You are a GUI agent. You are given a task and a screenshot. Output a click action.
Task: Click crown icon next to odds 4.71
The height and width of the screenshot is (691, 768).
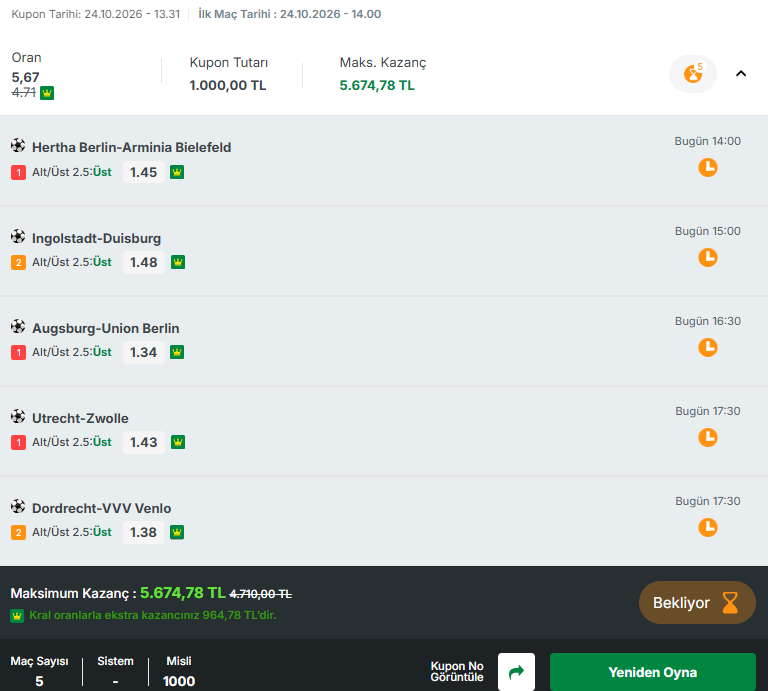tap(47, 93)
